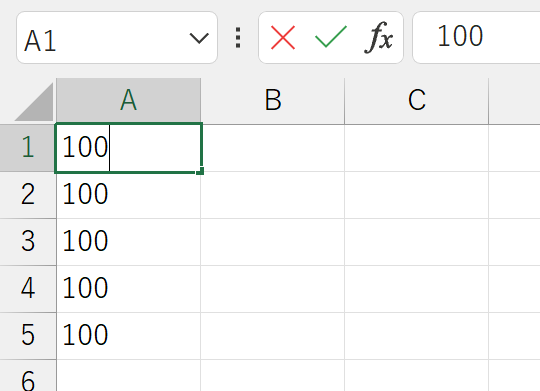Viewport: 540px width, 391px height.
Task: Select row 2 header
Action: (28, 195)
